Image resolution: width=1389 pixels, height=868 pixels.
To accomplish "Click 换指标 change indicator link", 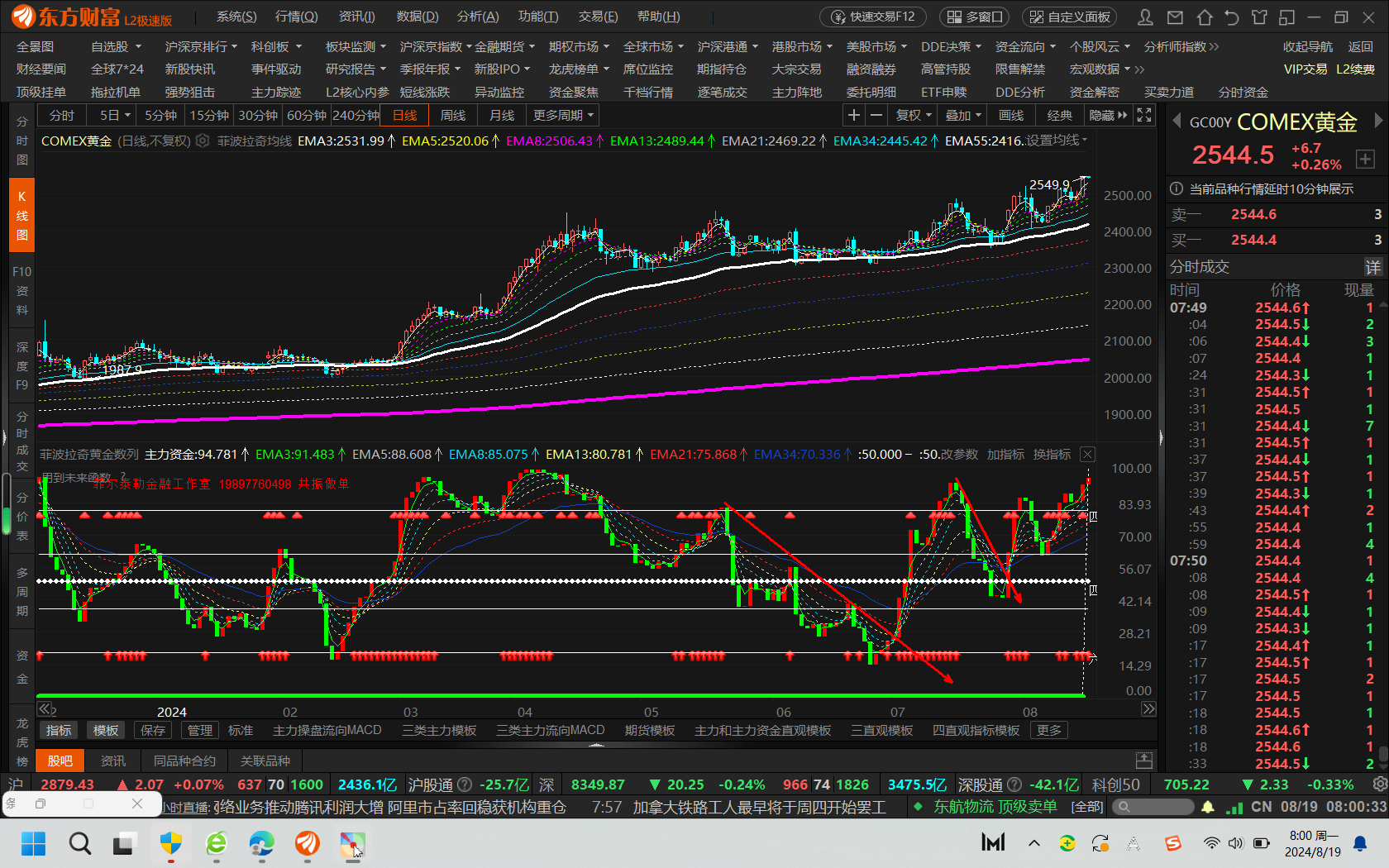I will click(1052, 454).
